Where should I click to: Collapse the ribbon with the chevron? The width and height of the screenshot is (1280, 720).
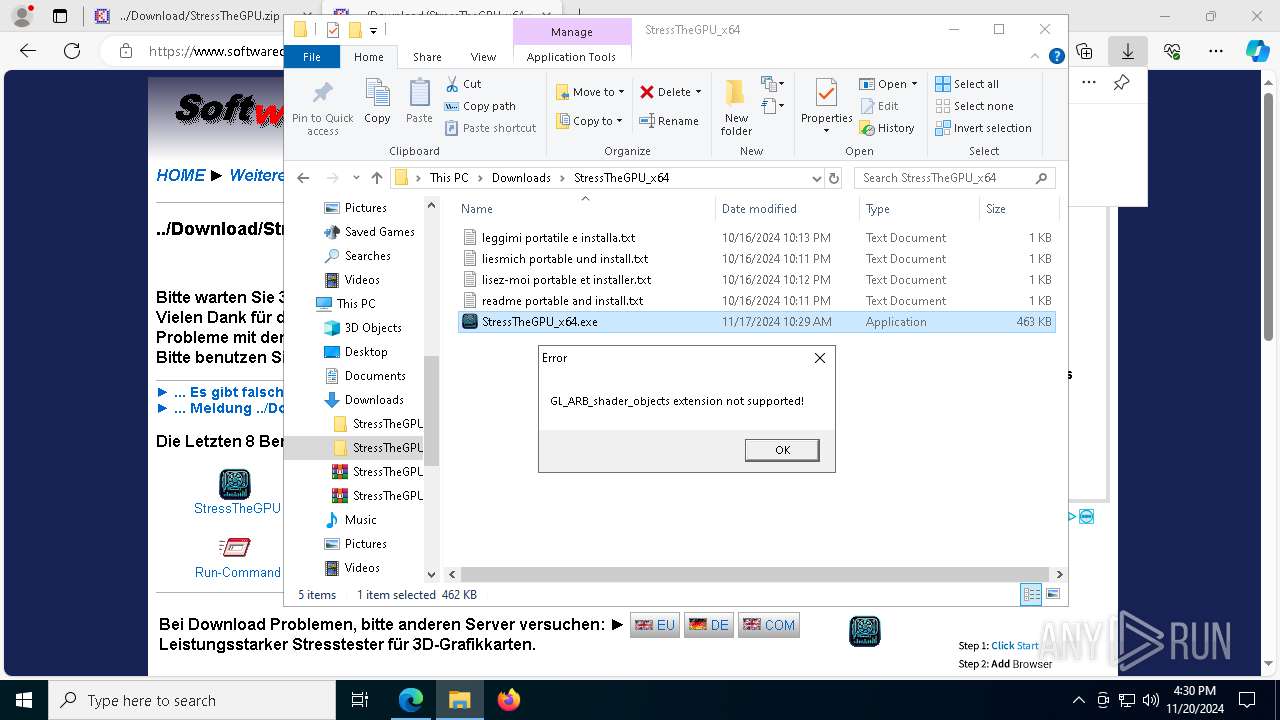coord(1036,57)
